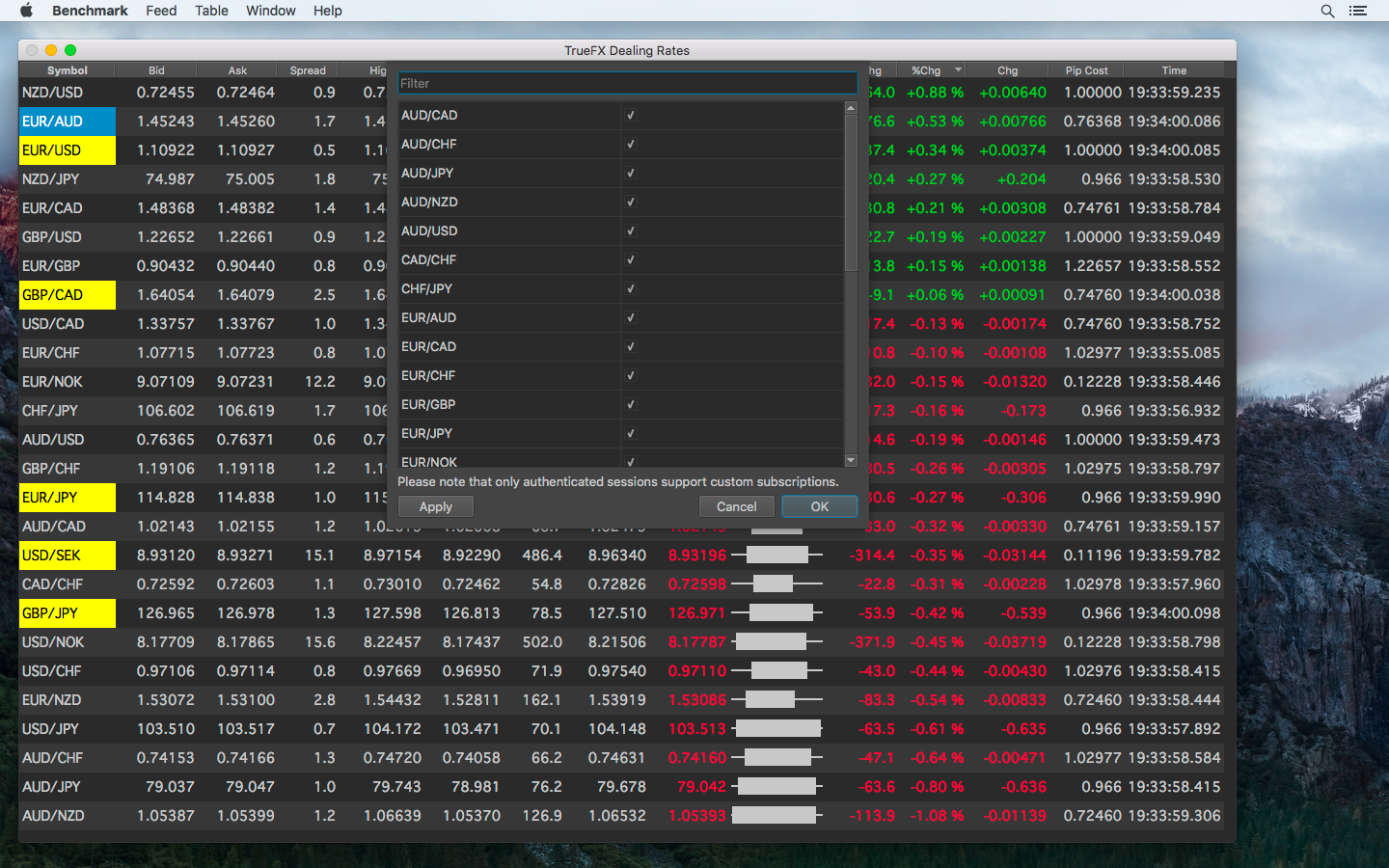Select yellow EUR/USD symbol cell
1389x868 pixels.
click(x=68, y=150)
